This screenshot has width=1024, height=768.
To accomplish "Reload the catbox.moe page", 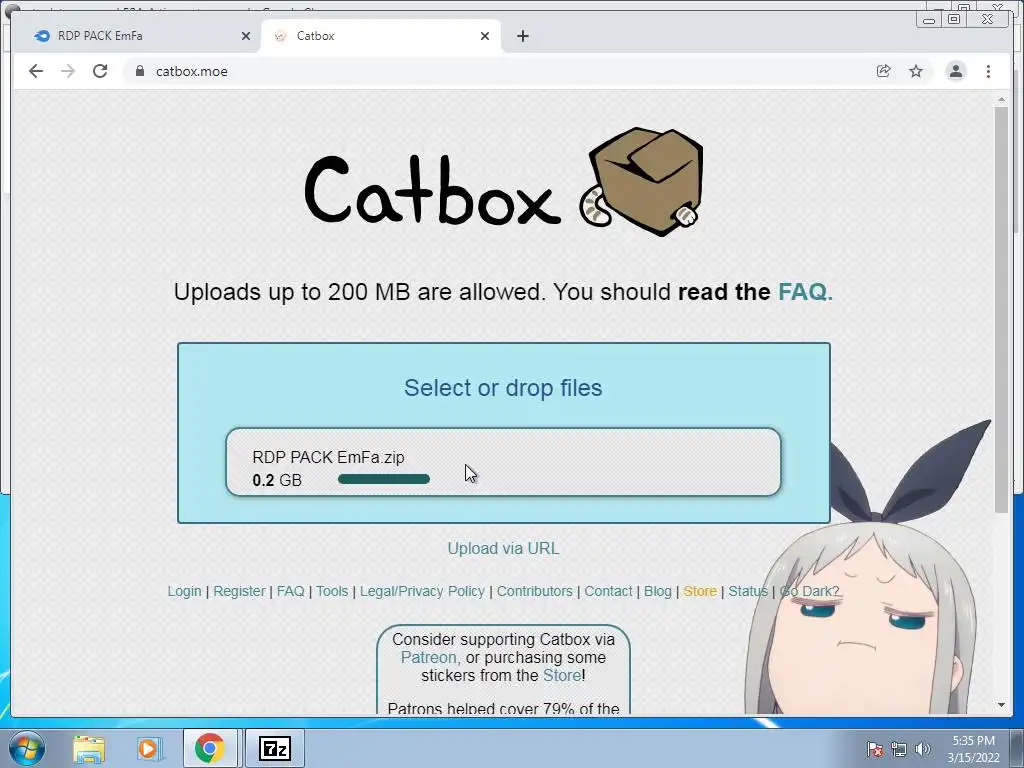I will coord(100,71).
